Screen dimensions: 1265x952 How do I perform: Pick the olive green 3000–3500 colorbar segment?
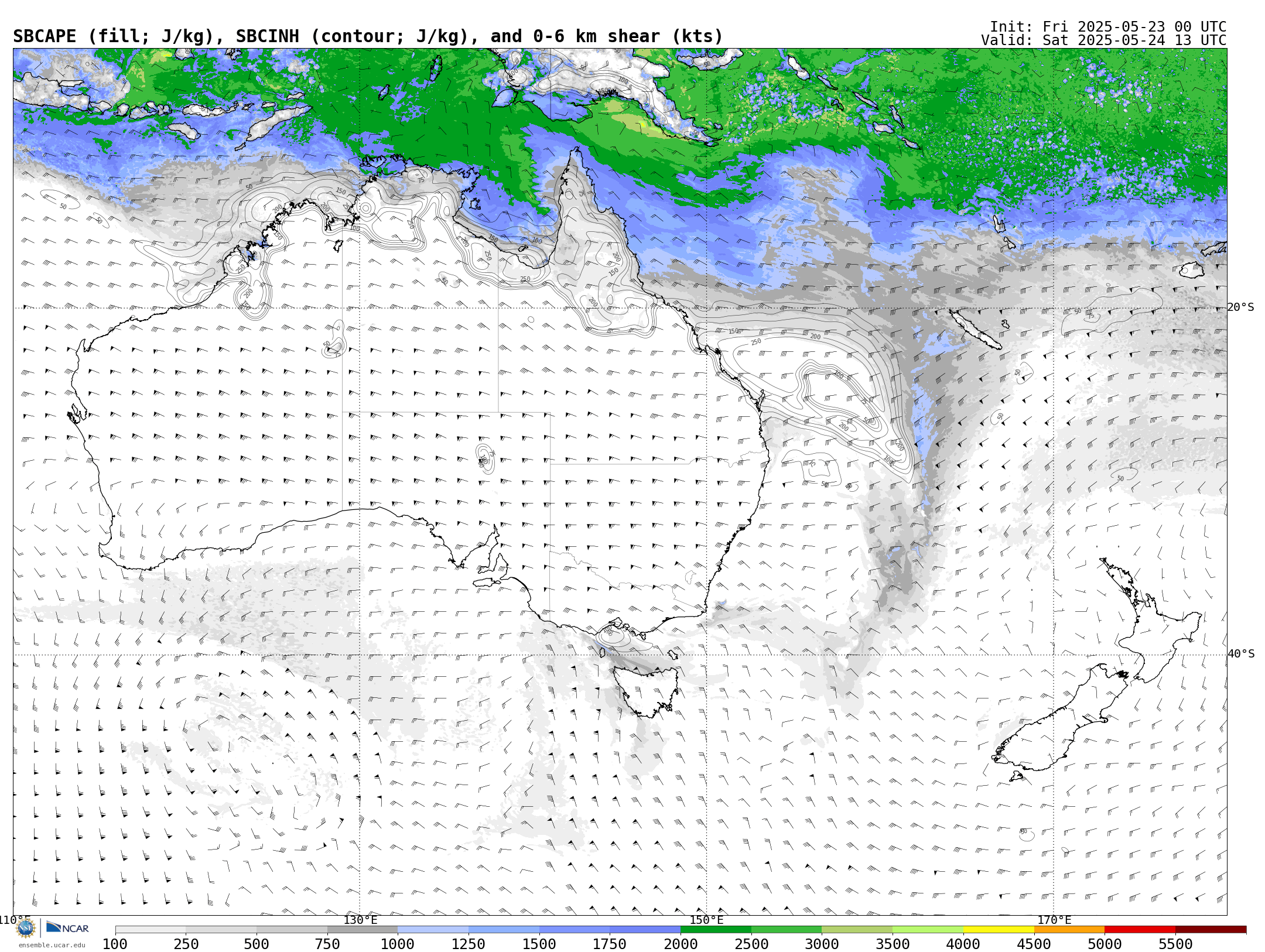[857, 930]
